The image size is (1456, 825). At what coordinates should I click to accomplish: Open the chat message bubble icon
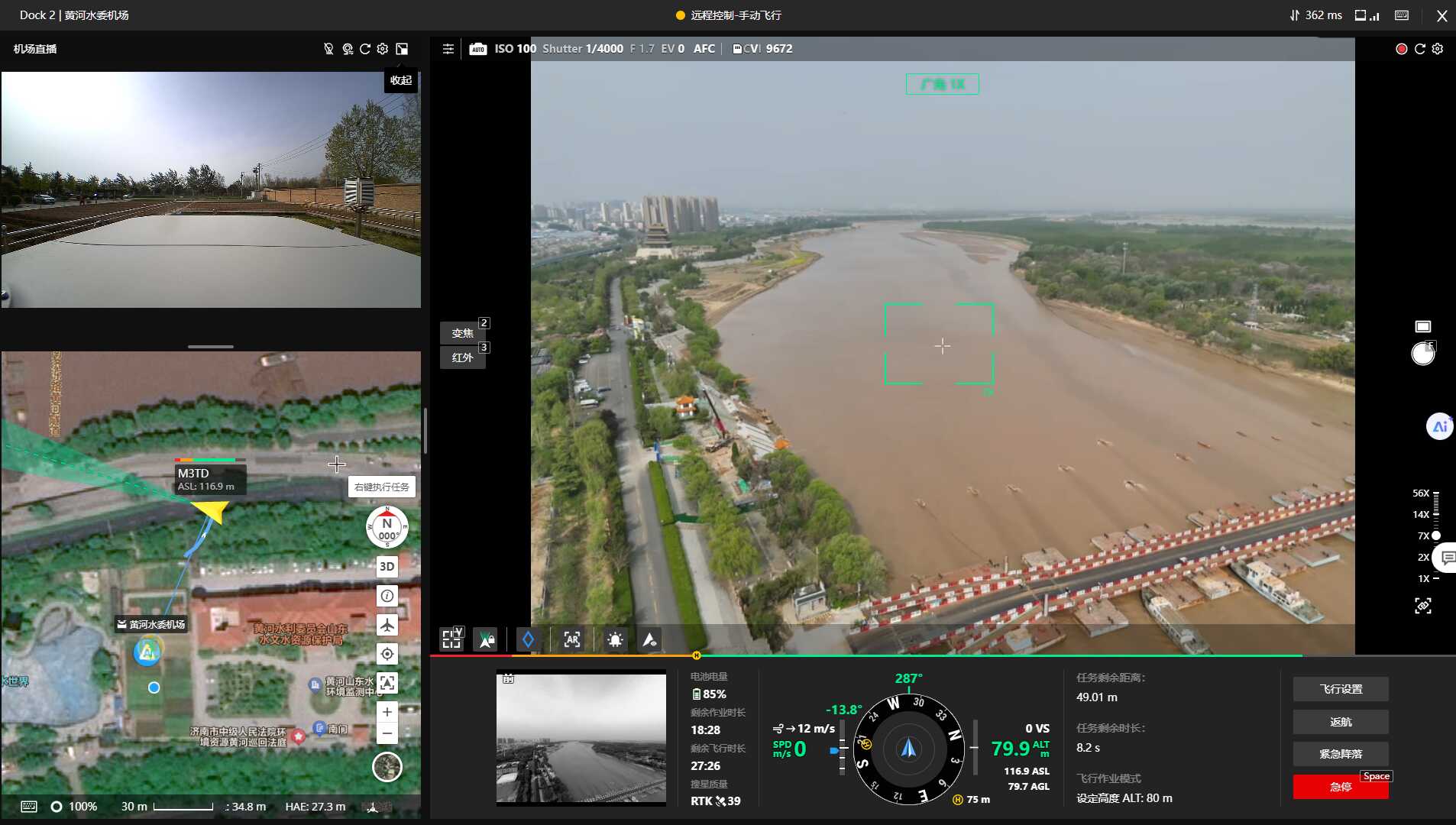(x=1447, y=558)
